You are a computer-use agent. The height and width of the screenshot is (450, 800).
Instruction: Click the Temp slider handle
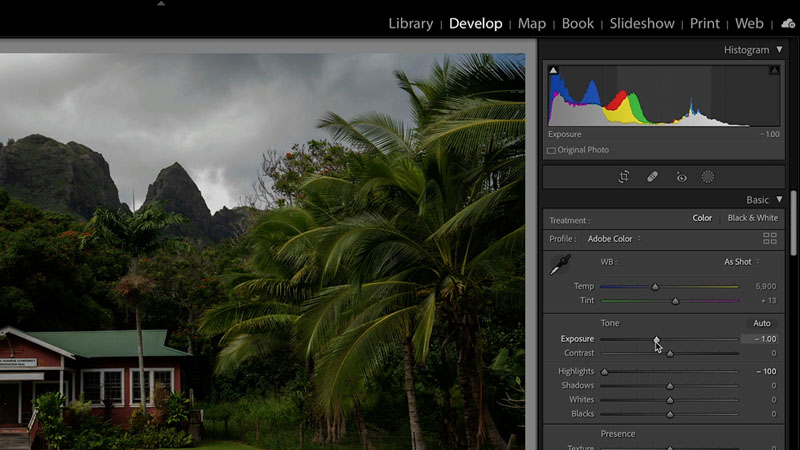655,287
